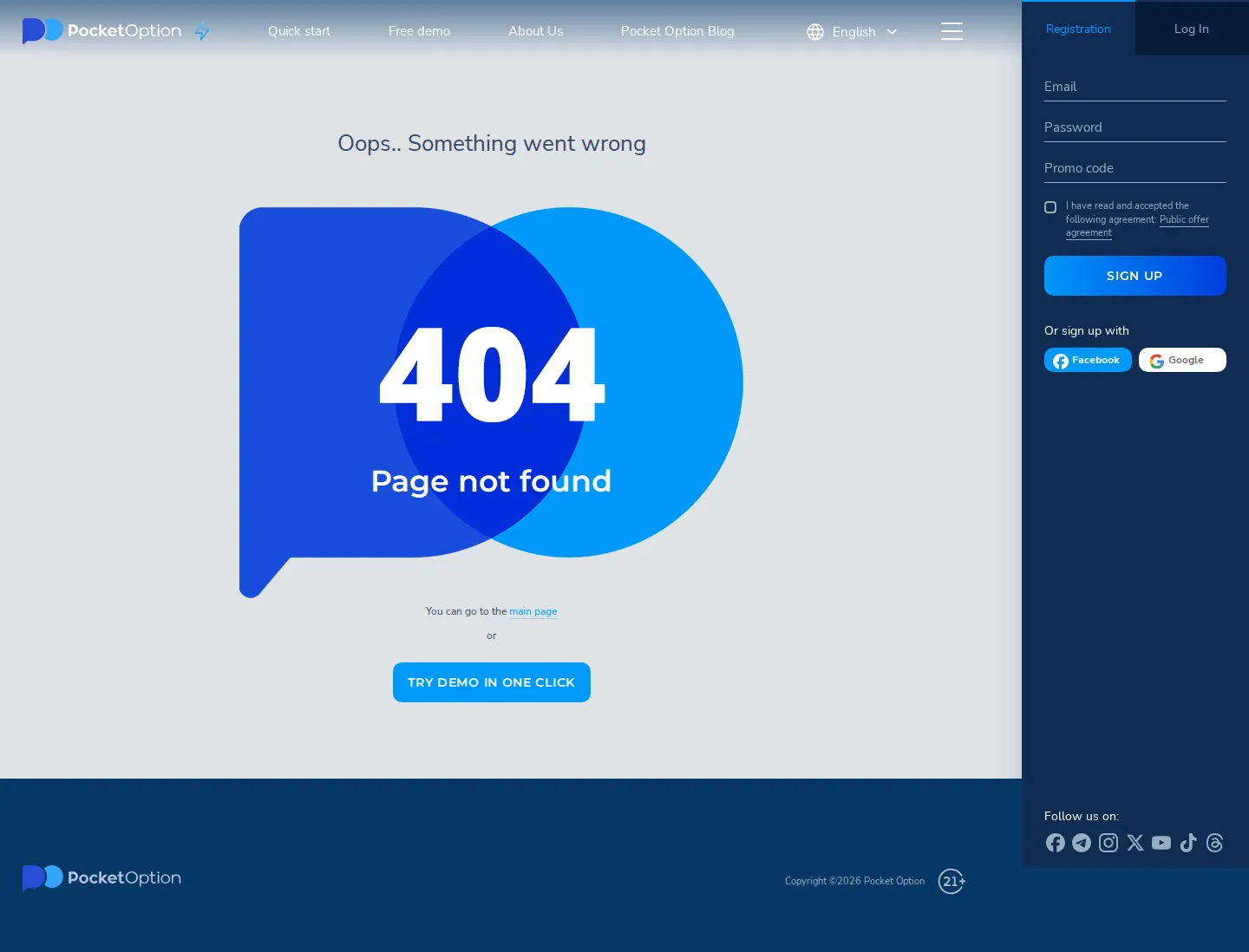
Task: Click the Oops.. Something went wrong heading
Action: 492,143
